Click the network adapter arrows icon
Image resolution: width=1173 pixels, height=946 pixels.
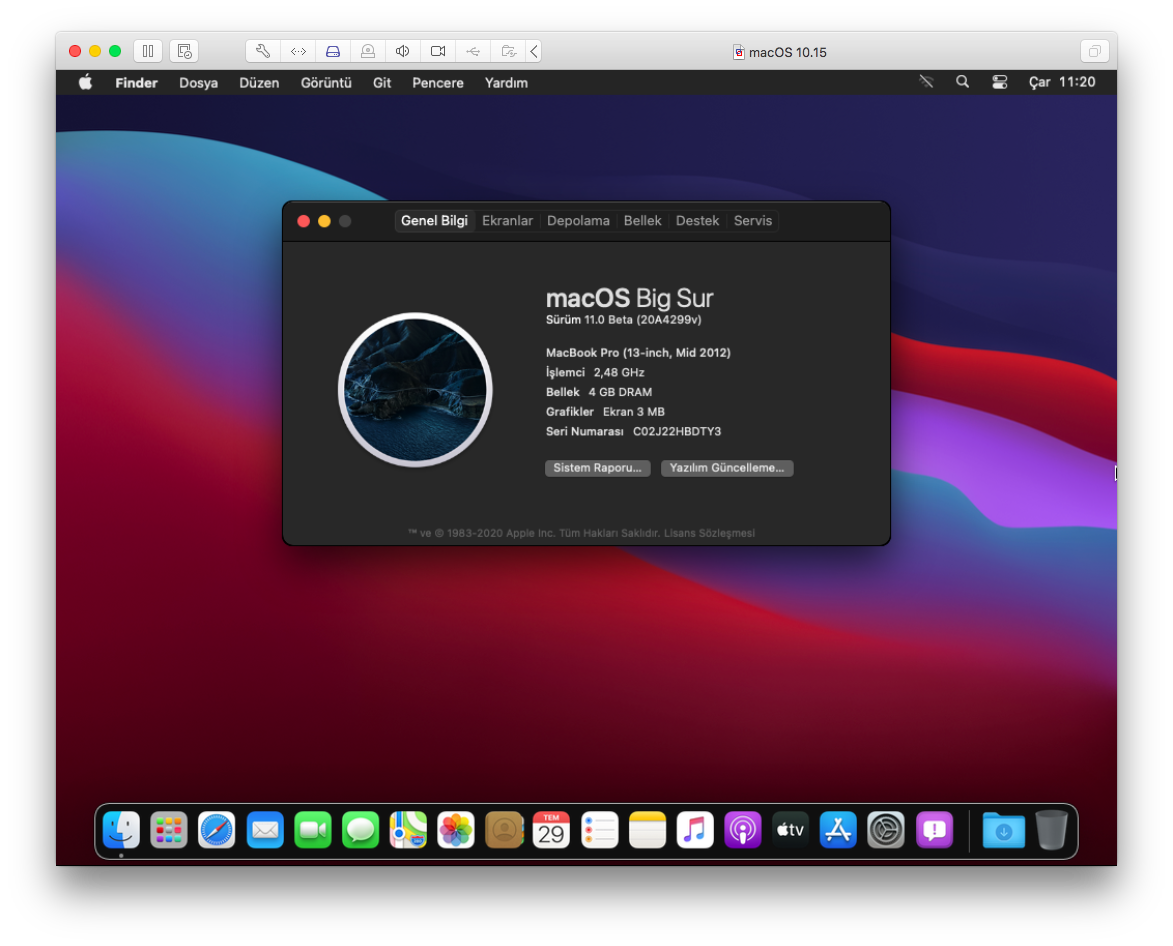[298, 52]
